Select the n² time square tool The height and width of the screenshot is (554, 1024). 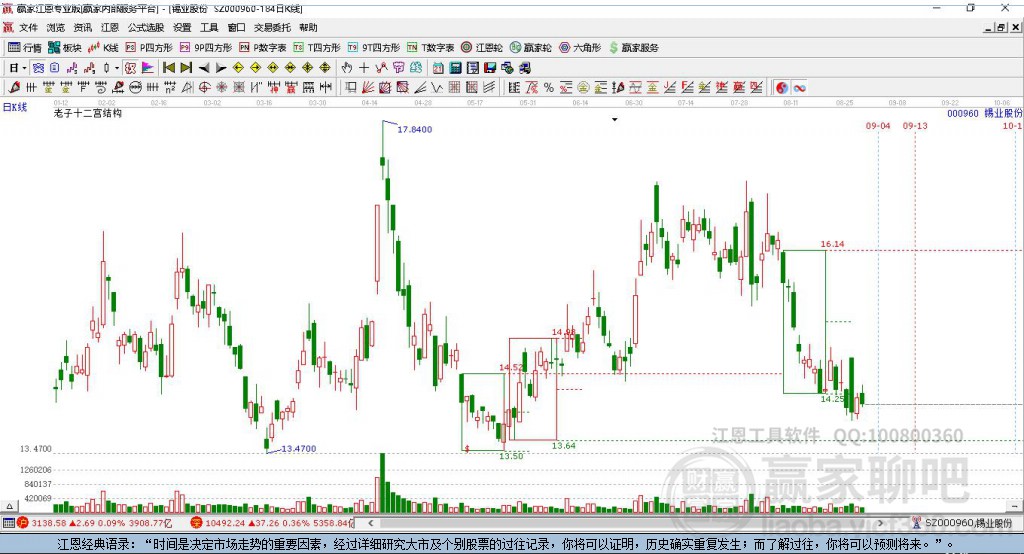tap(170, 88)
